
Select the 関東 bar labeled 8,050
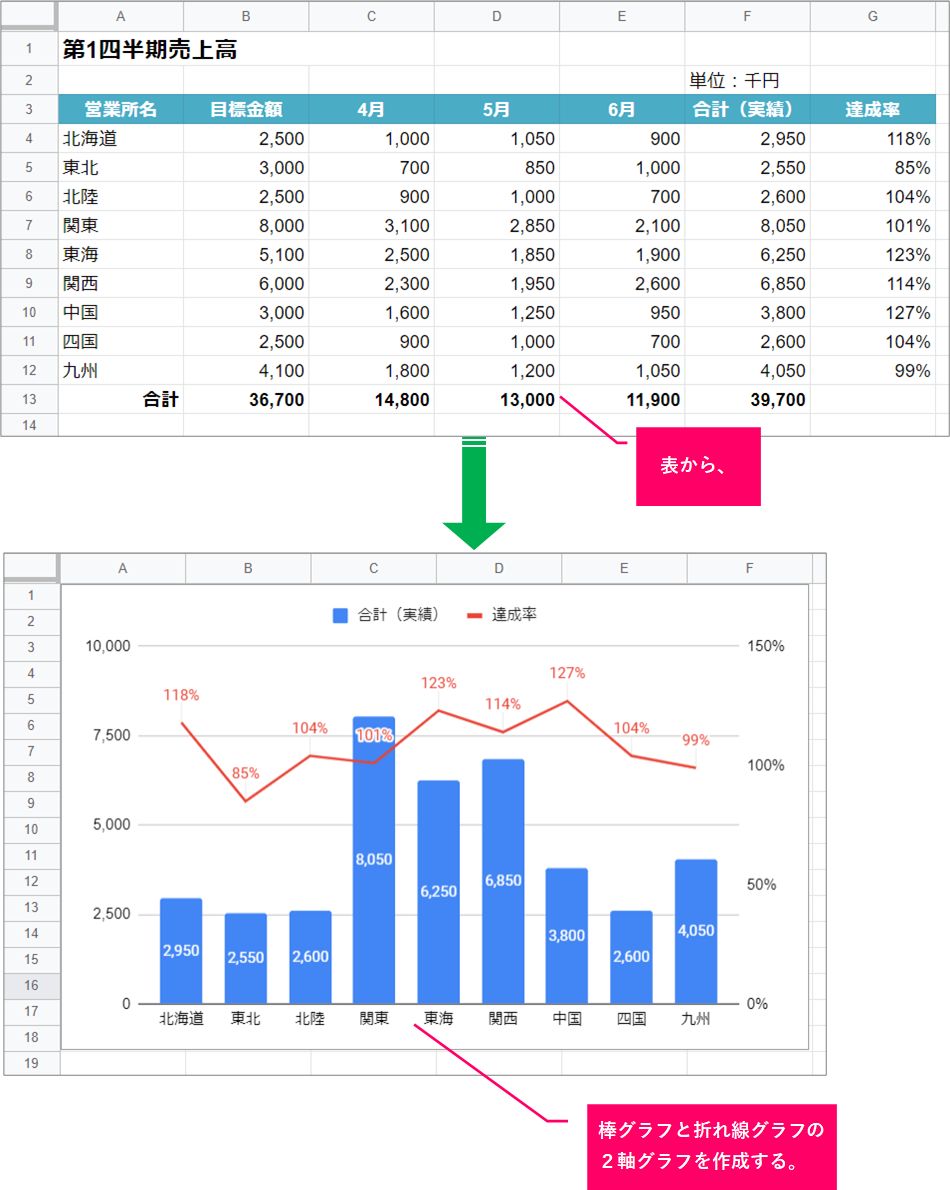[x=374, y=858]
